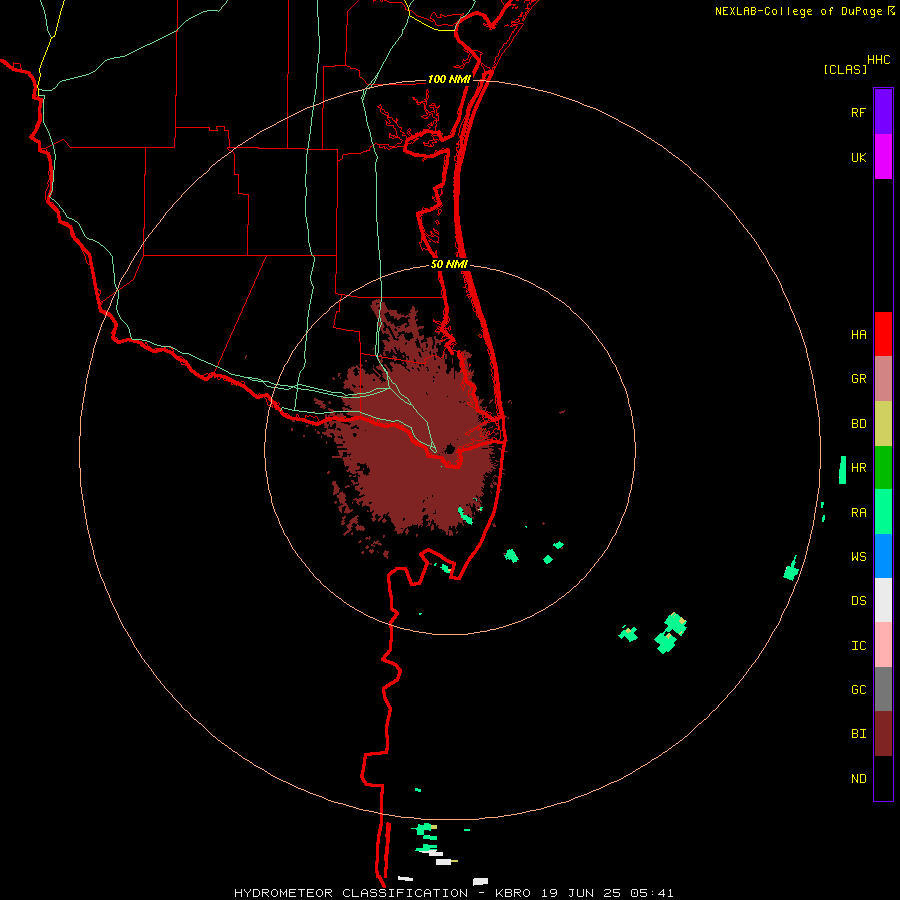Click the HR green legend swatch
Screen dimensions: 900x900
883,468
